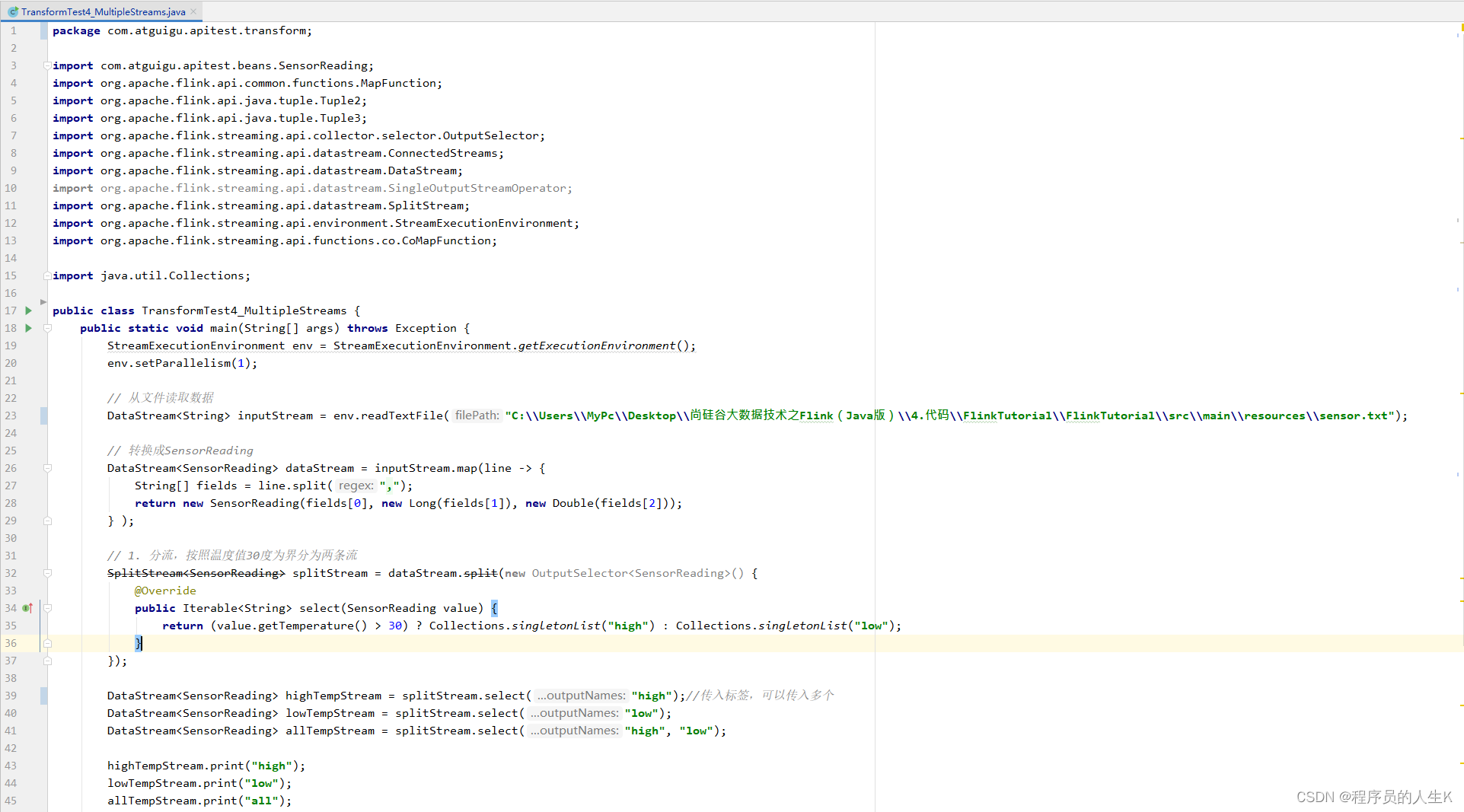Click the getExecutionEnvironment method call
Screen dimensions: 1464x812
pos(596,345)
